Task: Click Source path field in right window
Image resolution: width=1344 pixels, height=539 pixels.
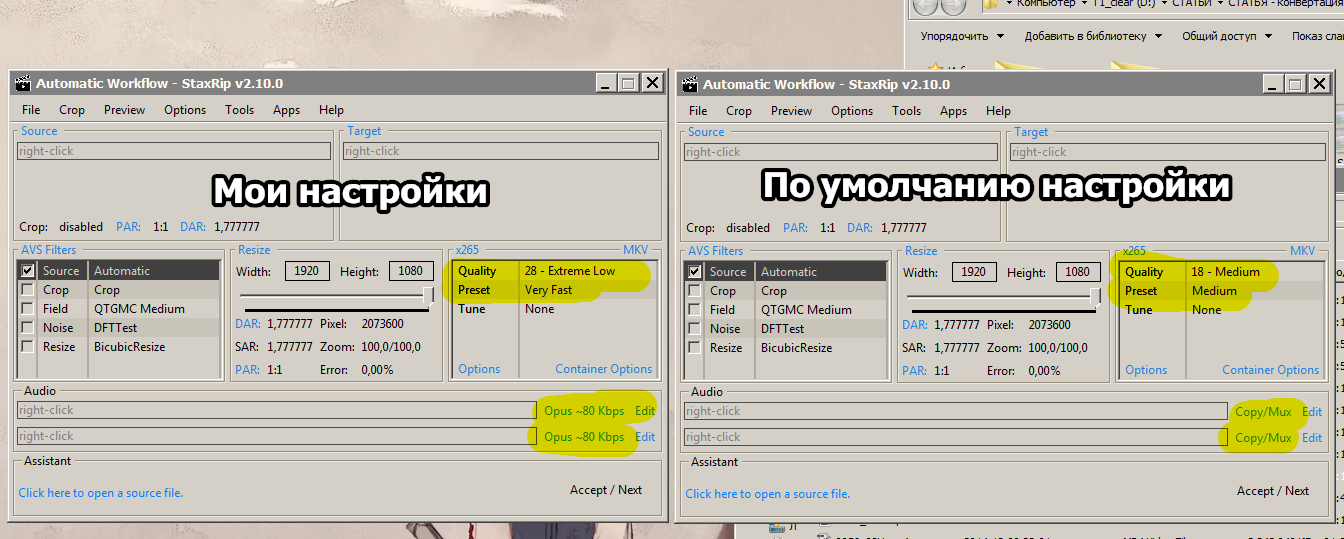Action: pos(841,152)
